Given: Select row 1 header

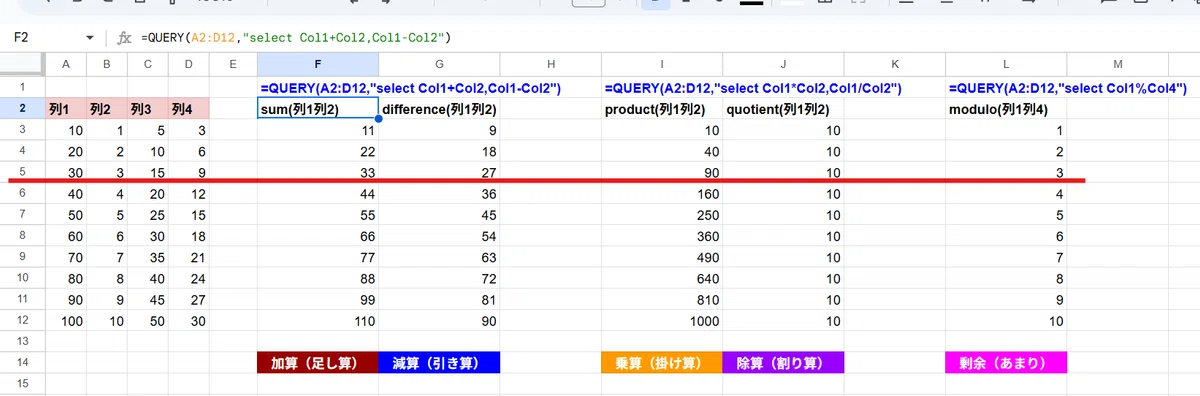Looking at the screenshot, I should click(x=22, y=87).
